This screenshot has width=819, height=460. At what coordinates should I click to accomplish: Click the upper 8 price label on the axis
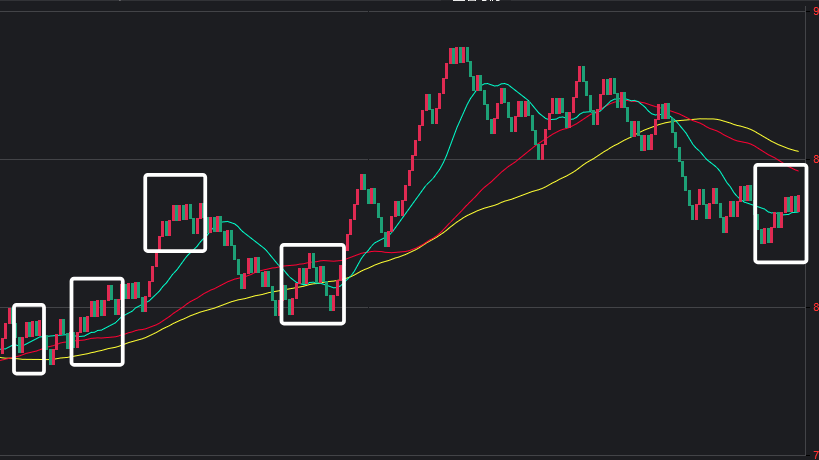coord(815,159)
